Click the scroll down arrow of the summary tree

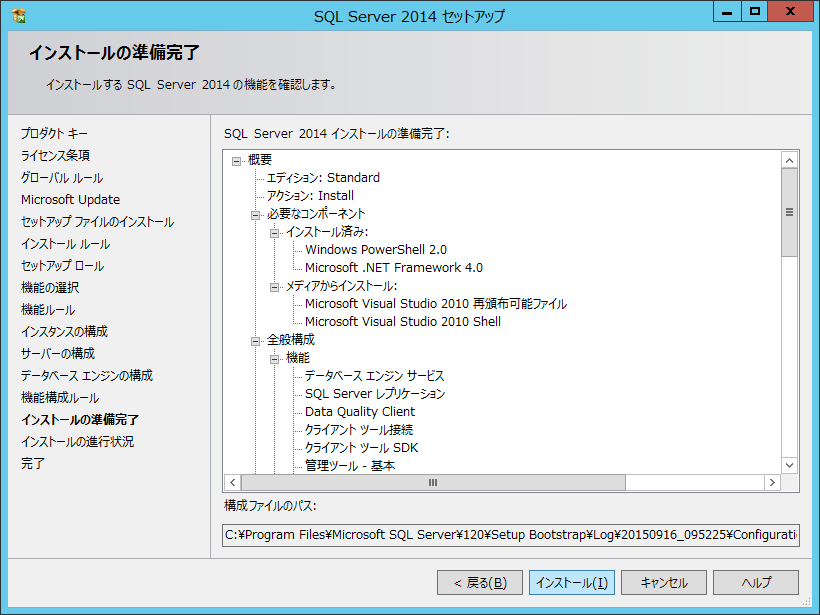point(789,465)
